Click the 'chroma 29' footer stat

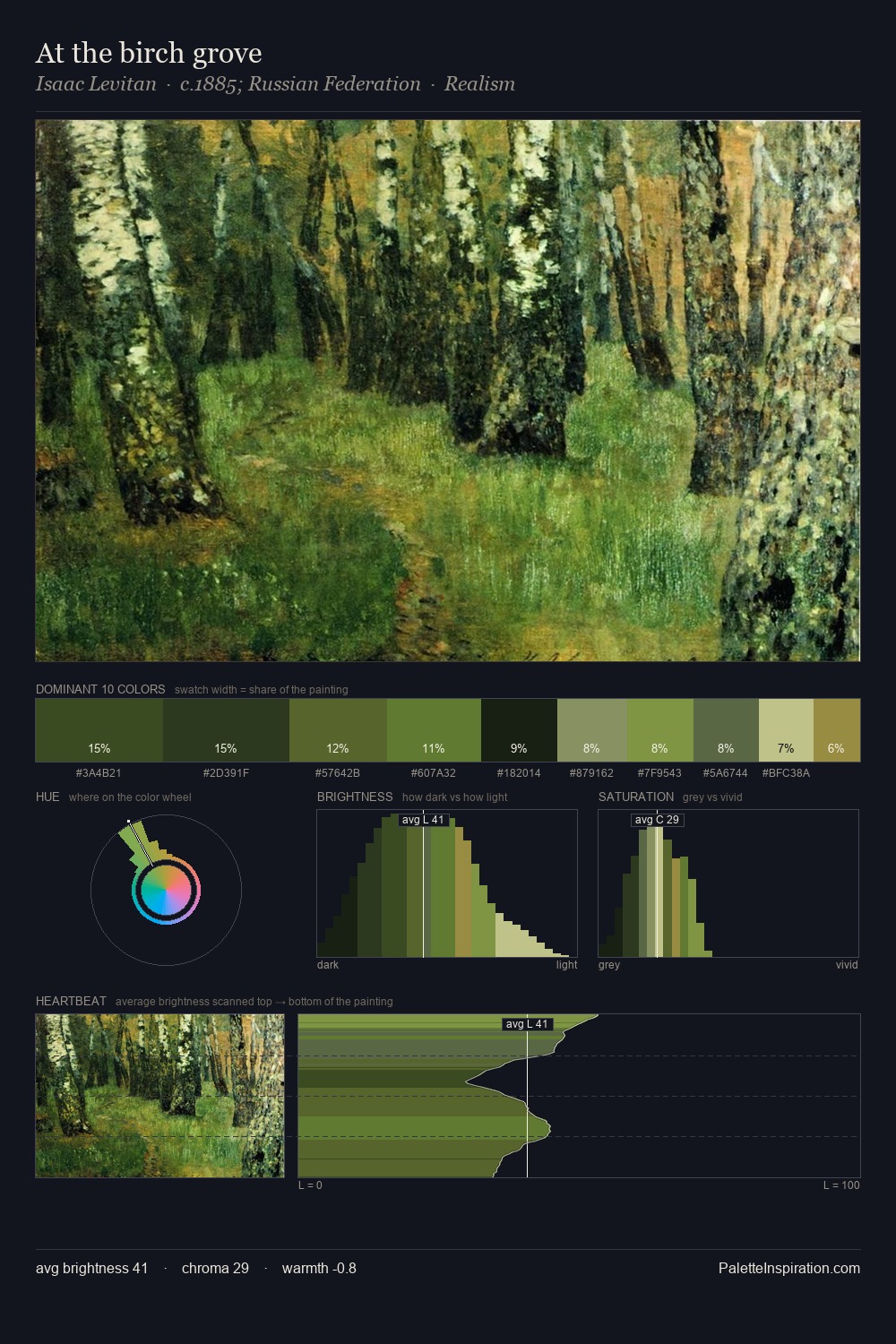click(215, 1268)
